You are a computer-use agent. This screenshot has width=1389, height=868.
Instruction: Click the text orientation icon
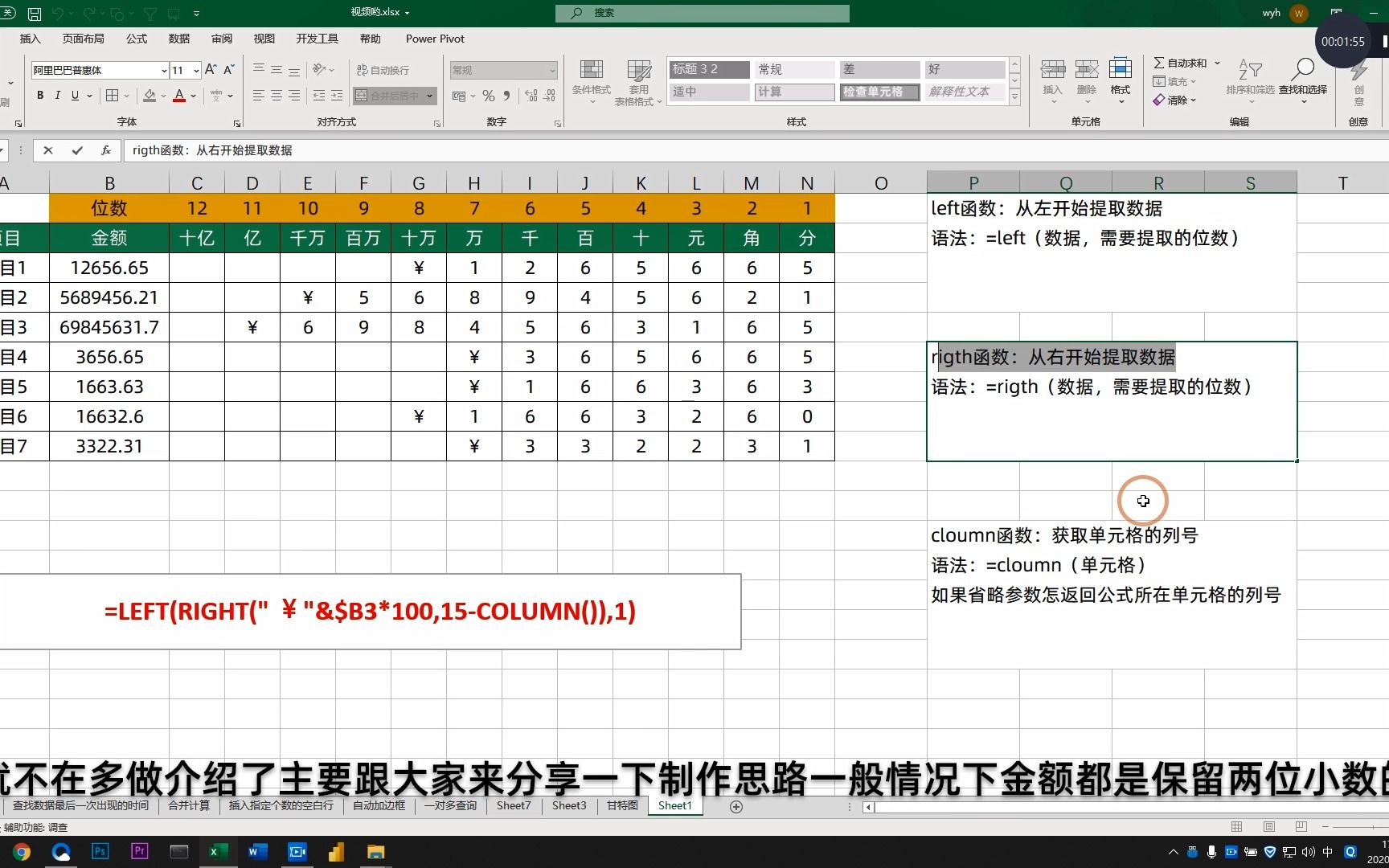tap(319, 69)
